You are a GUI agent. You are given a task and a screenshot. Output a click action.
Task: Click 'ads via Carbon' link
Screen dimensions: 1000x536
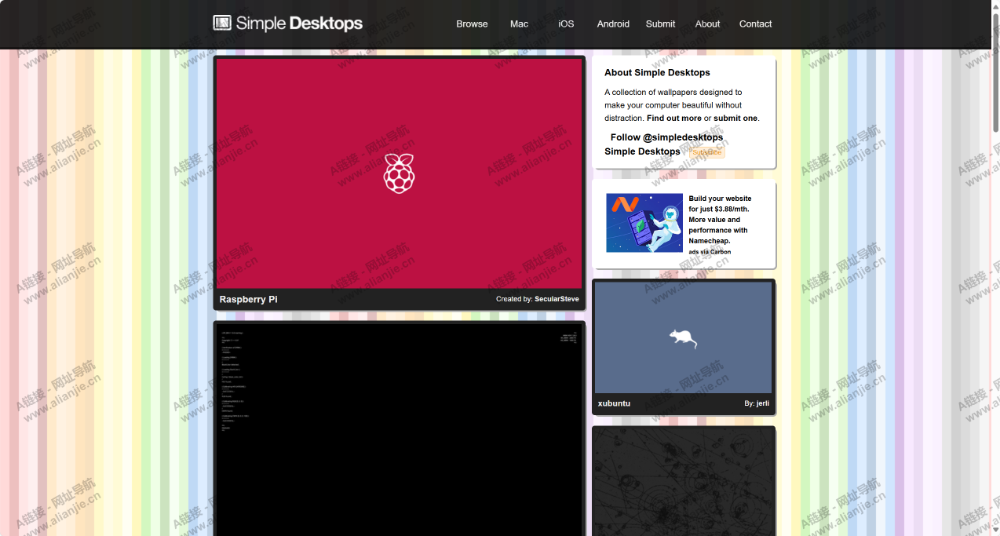pyautogui.click(x=710, y=251)
